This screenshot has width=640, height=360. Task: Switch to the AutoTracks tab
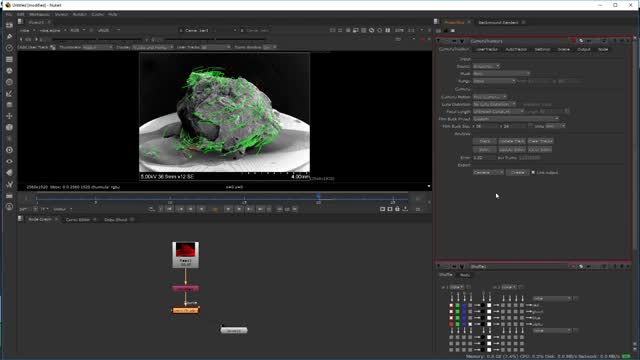516,49
